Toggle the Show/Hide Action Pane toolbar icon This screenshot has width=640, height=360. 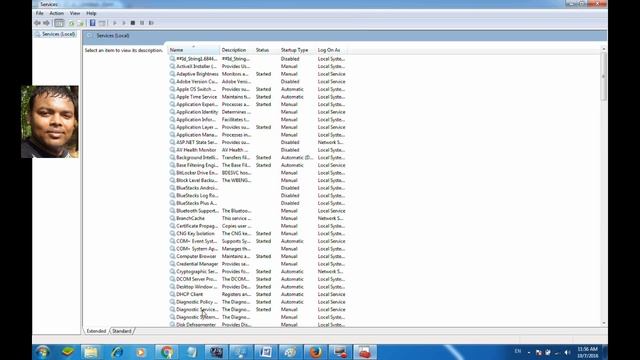point(102,23)
